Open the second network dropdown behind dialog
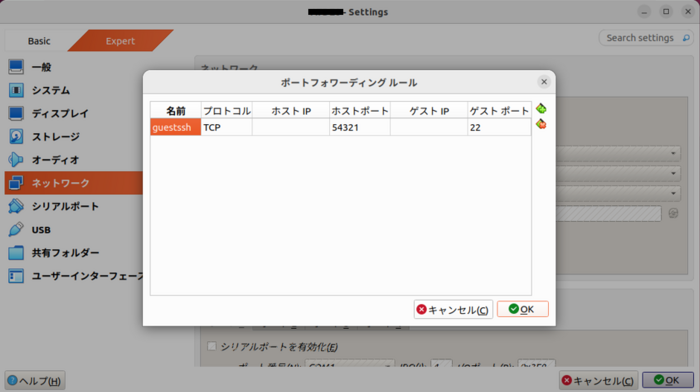Screen dimensions: 700x392 [x=618, y=173]
